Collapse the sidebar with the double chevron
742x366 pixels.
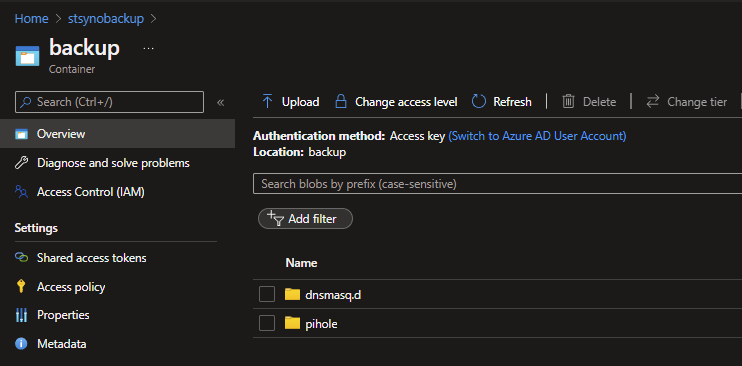(221, 102)
